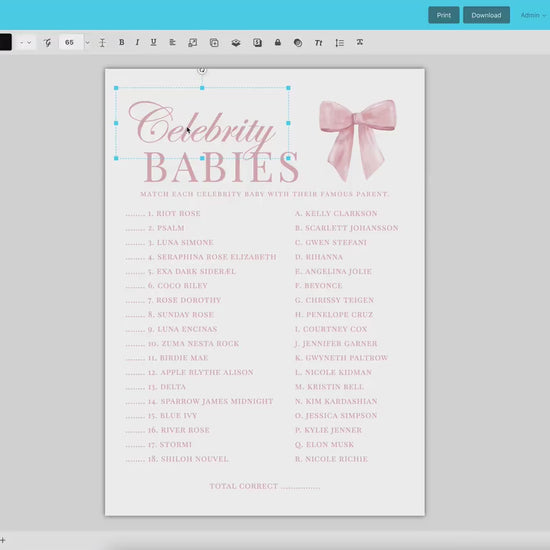Viewport: 550px width, 550px height.
Task: Toggle italic formatting
Action: 137,42
